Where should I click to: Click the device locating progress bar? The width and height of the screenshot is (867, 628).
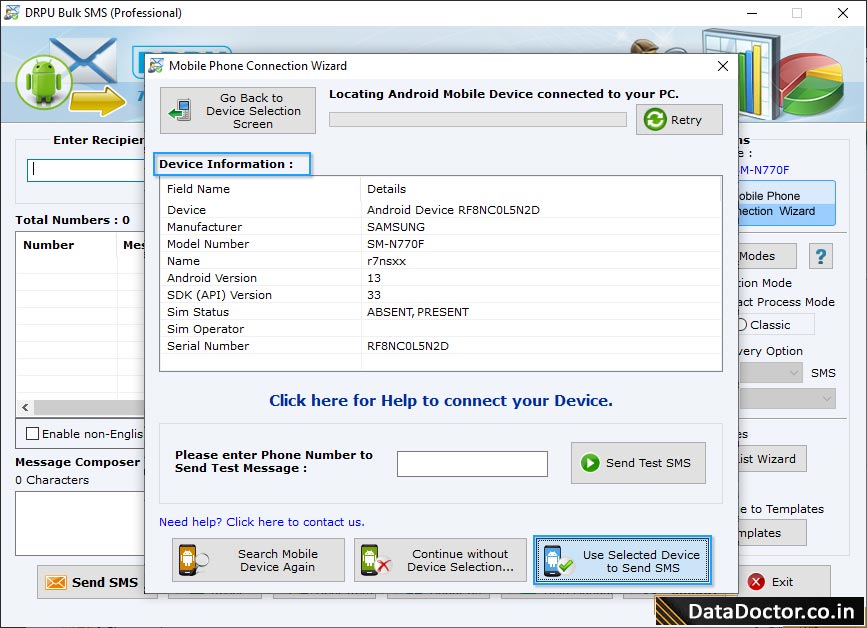click(477, 119)
